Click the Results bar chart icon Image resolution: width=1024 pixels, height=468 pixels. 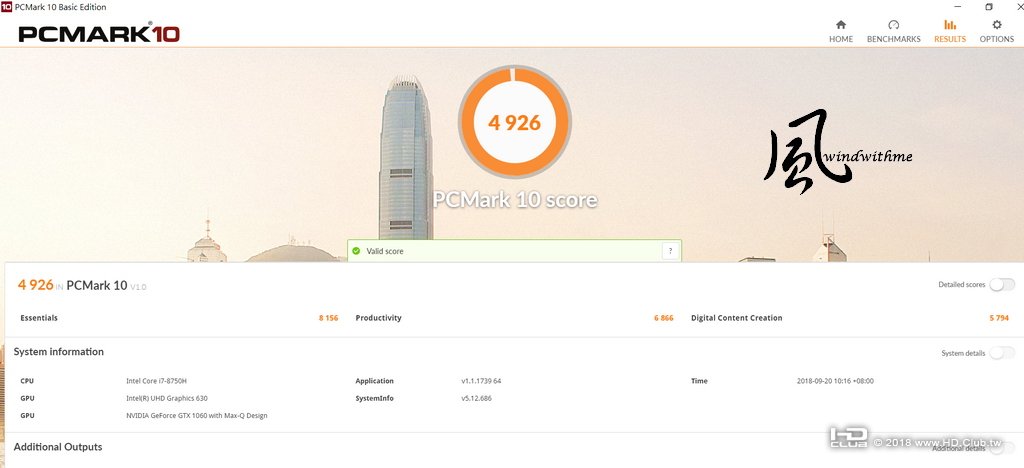pos(950,25)
